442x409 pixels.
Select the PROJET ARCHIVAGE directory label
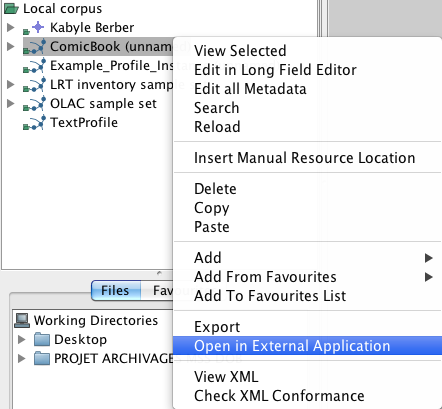tap(114, 359)
